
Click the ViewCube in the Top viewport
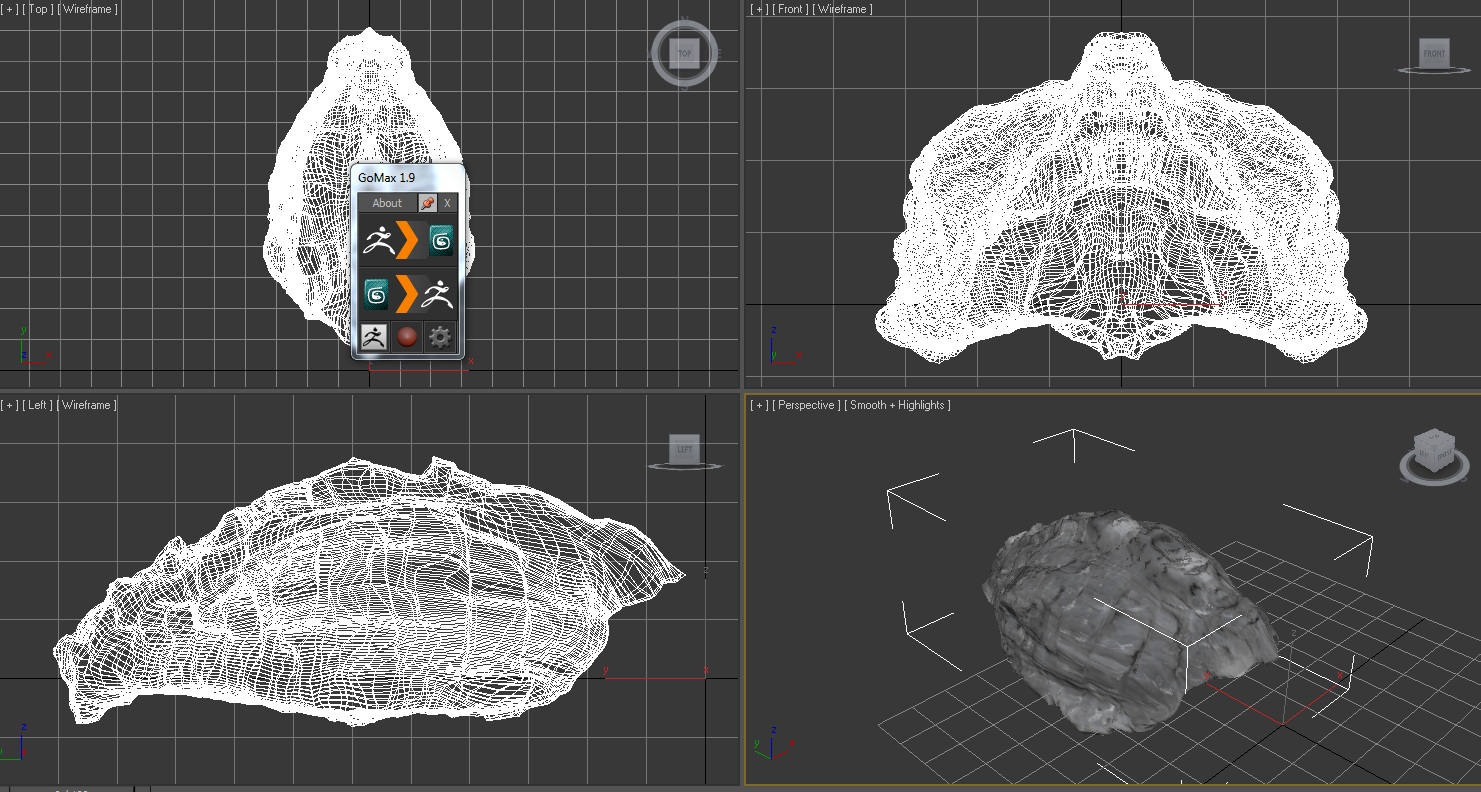click(684, 53)
